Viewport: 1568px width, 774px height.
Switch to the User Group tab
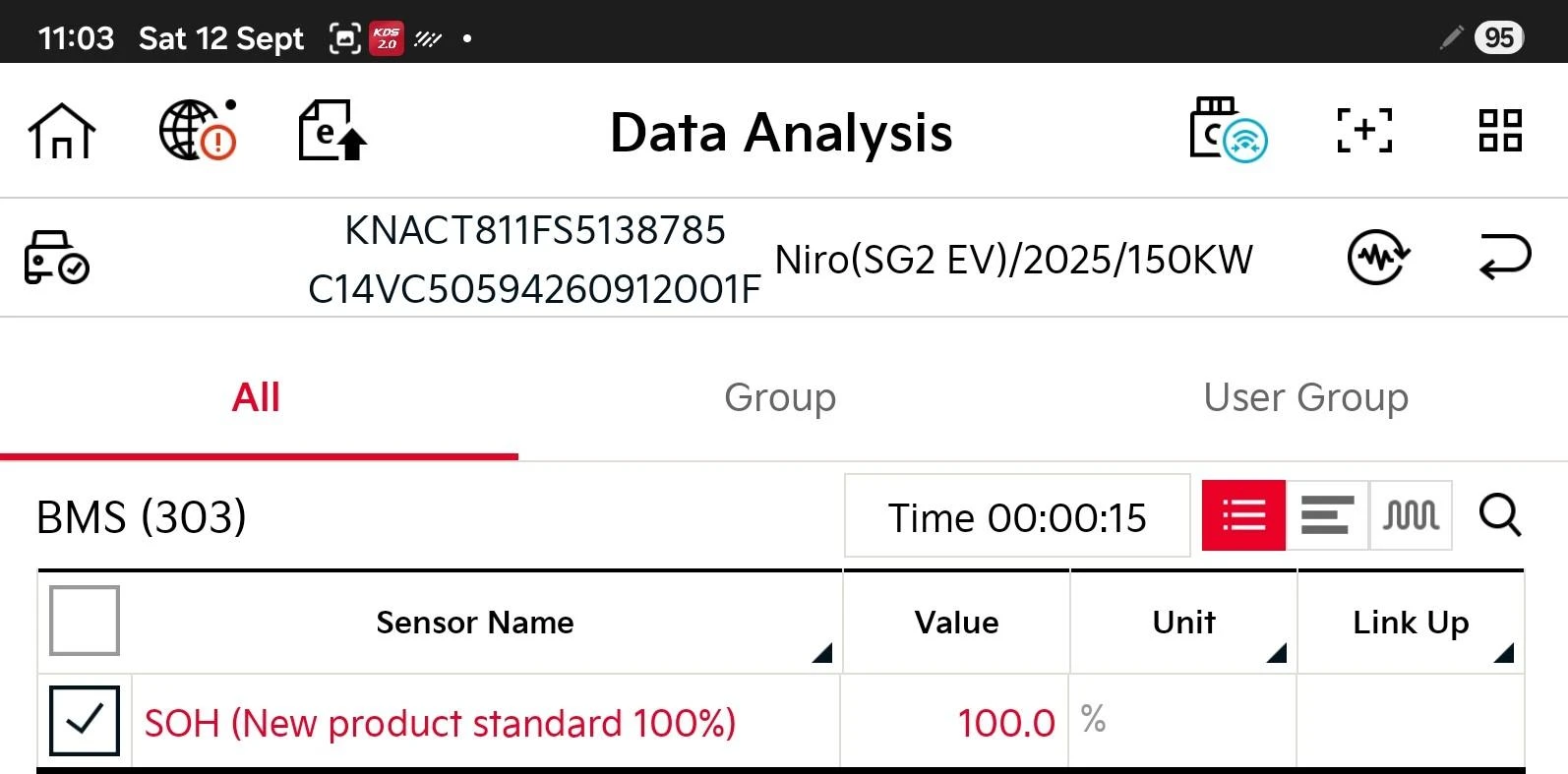tap(1306, 398)
